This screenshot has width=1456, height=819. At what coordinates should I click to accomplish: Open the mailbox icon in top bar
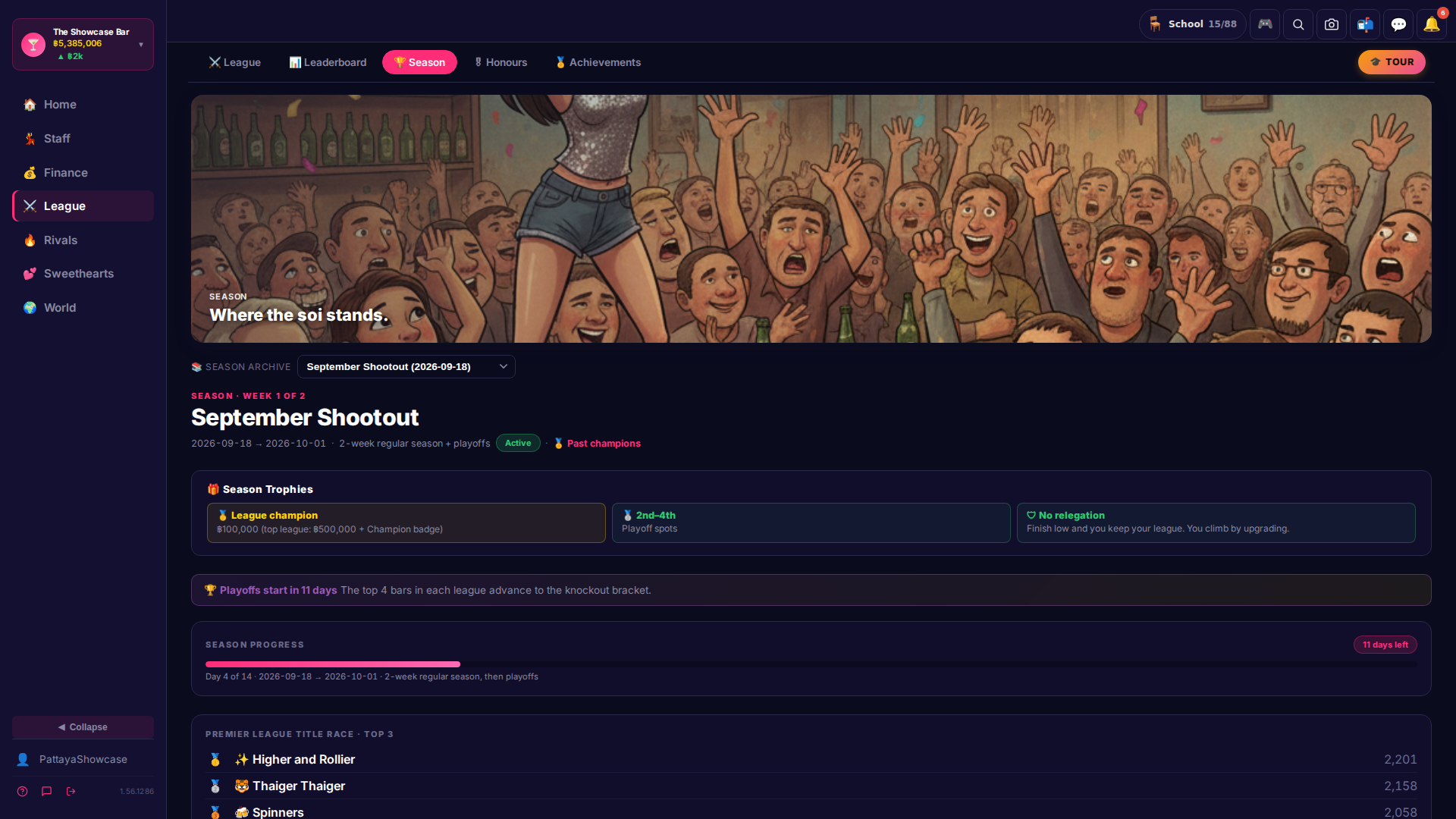(x=1365, y=24)
